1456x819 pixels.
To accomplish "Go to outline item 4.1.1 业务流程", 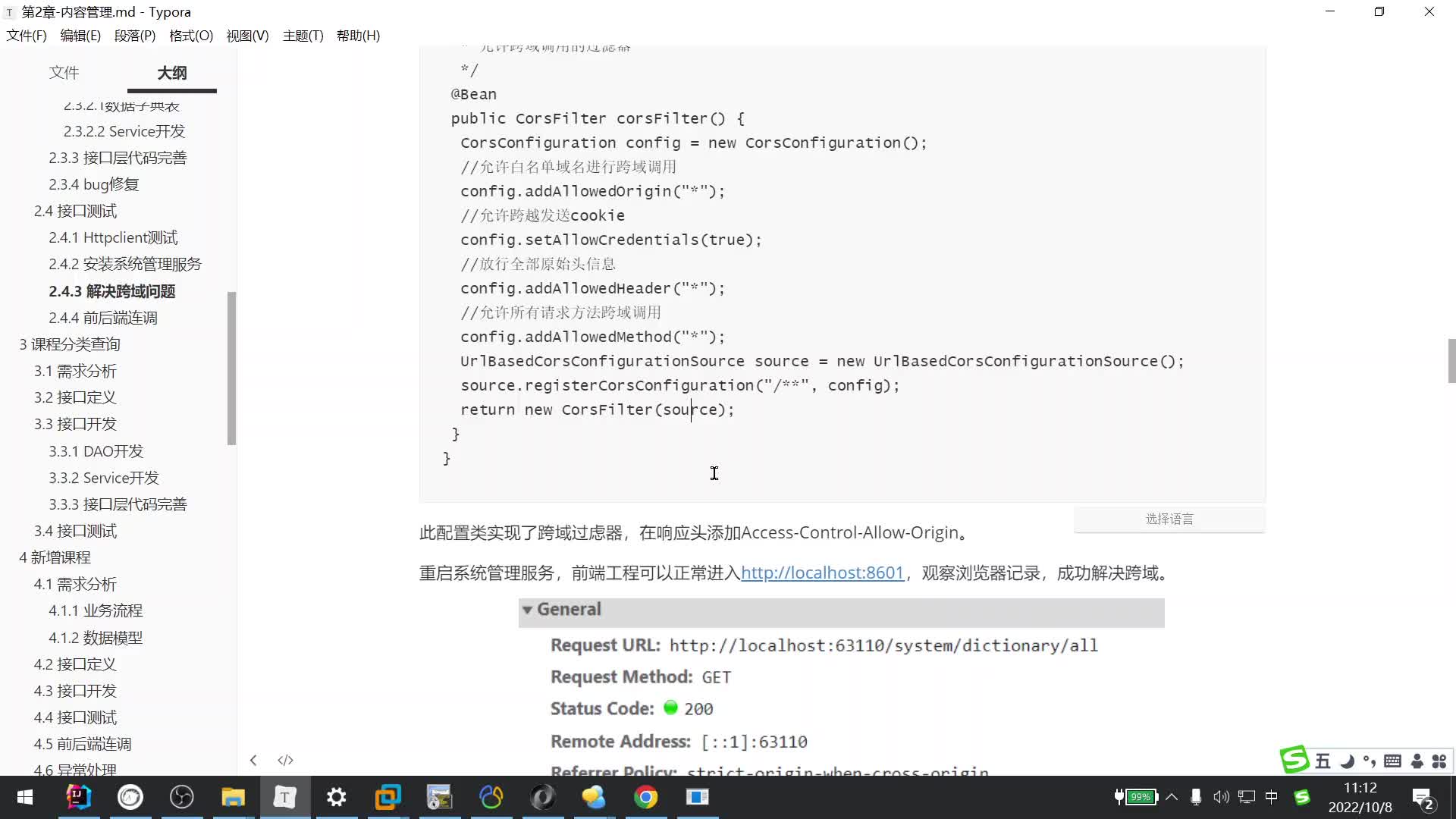I will tap(96, 610).
